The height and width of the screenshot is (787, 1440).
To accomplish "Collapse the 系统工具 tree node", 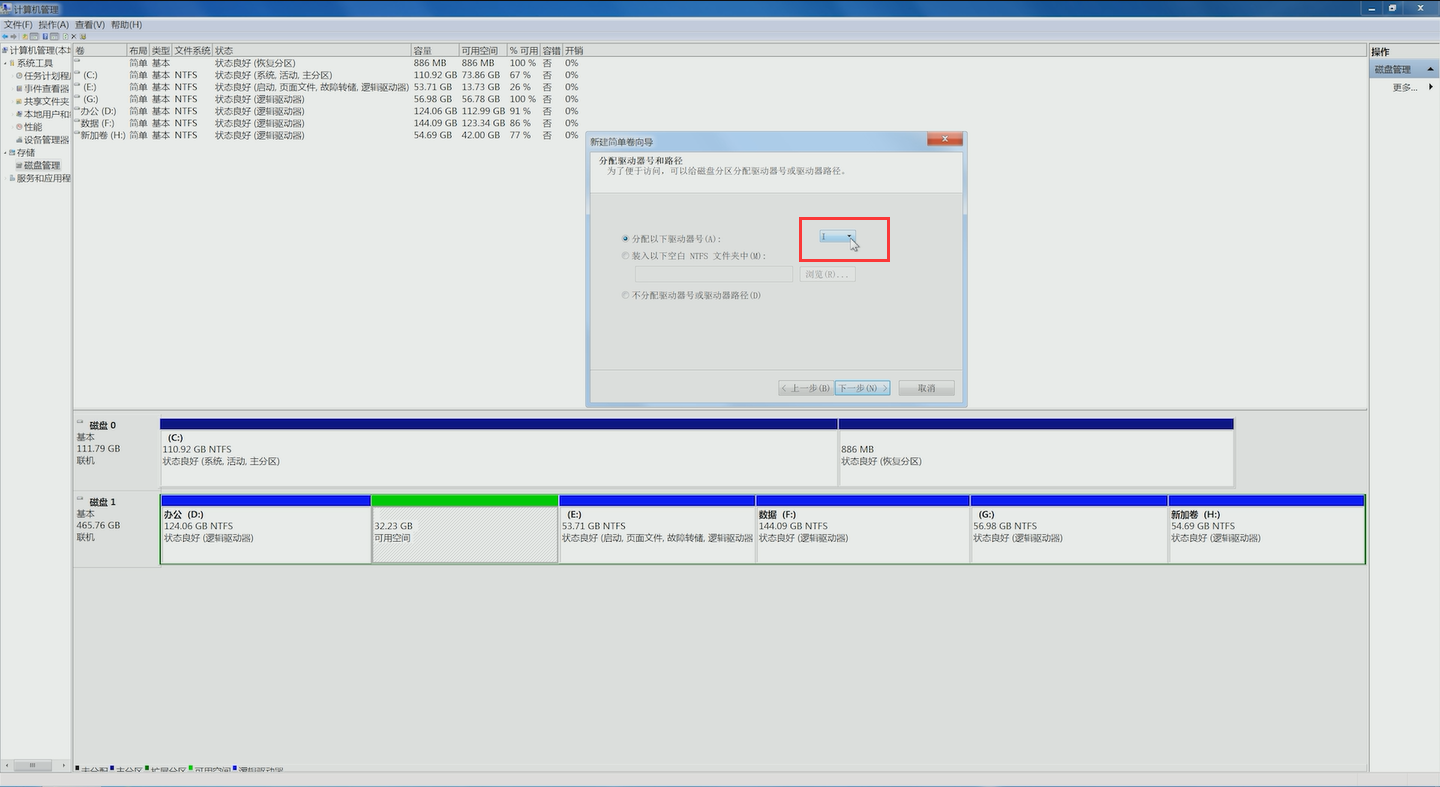I will (4, 63).
